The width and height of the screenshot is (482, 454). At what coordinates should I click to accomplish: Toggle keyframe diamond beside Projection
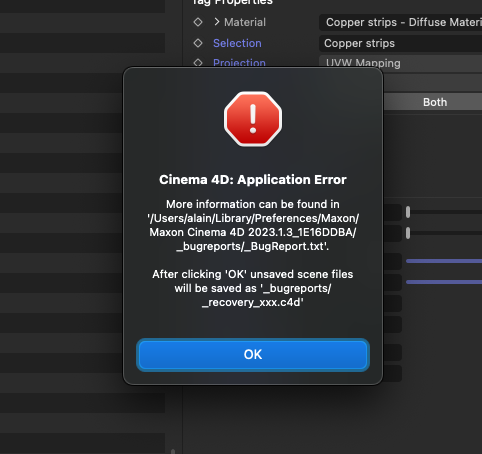(x=198, y=63)
